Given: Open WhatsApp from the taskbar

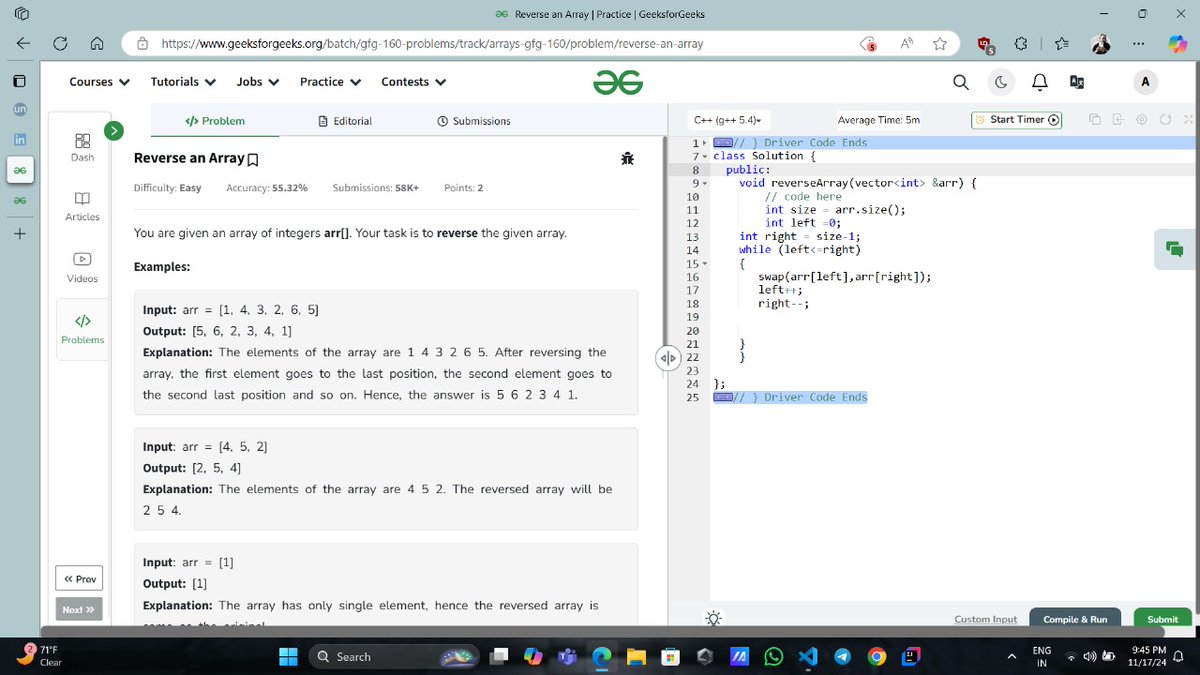Looking at the screenshot, I should (x=773, y=657).
